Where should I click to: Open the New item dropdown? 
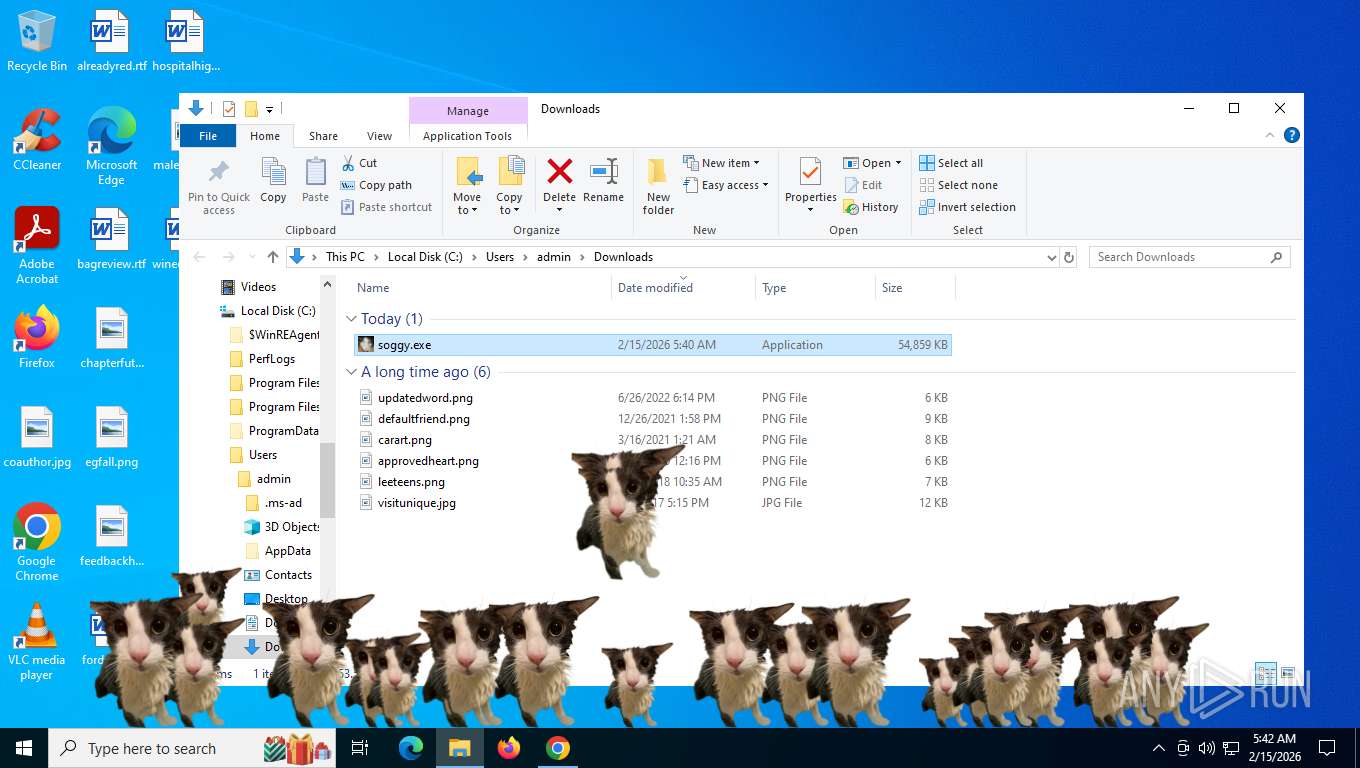[722, 163]
